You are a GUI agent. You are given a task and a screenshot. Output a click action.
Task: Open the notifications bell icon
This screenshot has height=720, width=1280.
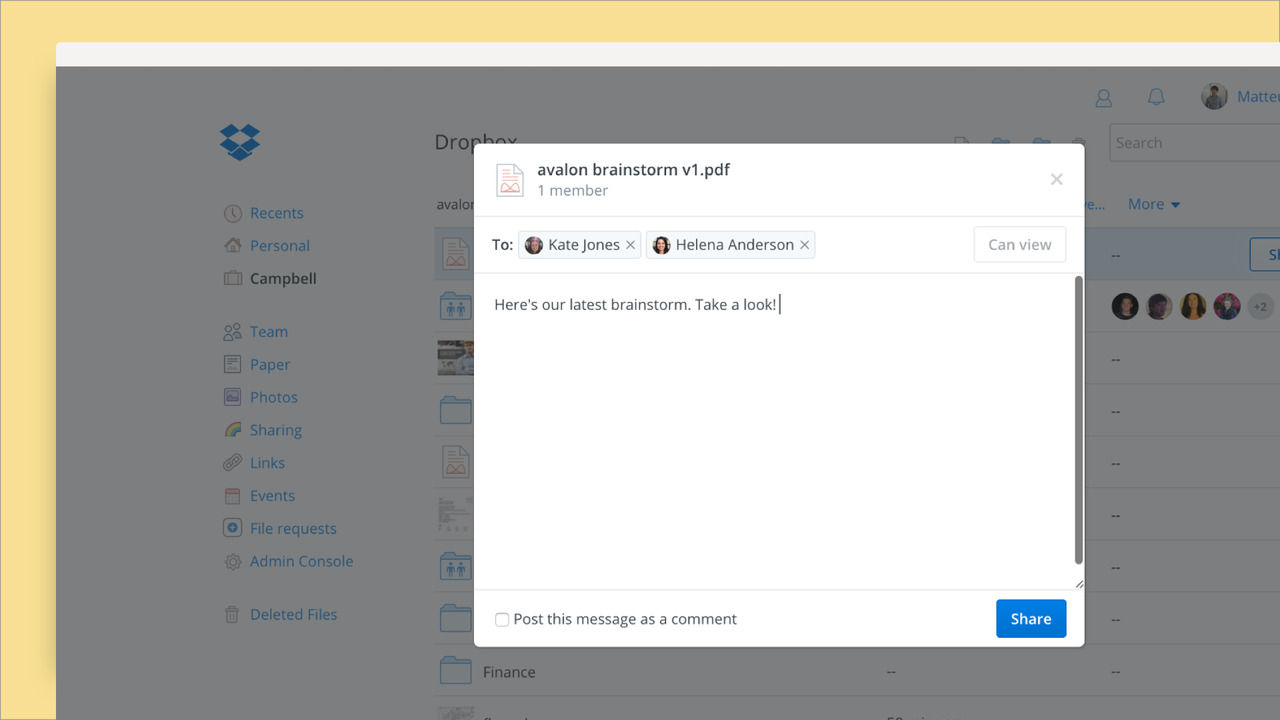tap(1156, 97)
